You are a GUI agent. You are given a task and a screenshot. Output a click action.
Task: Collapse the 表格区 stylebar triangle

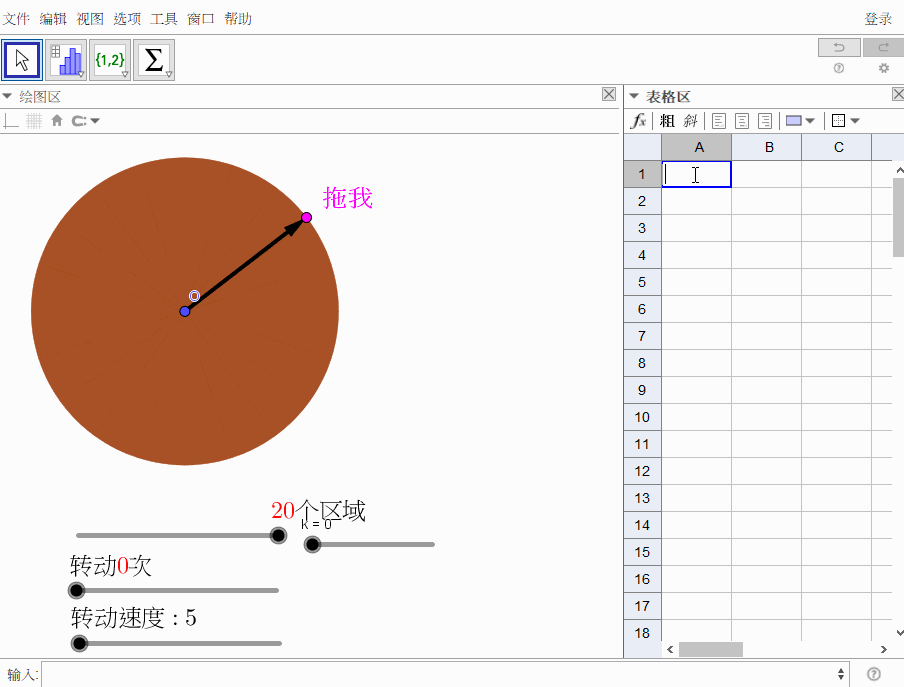pyautogui.click(x=634, y=96)
